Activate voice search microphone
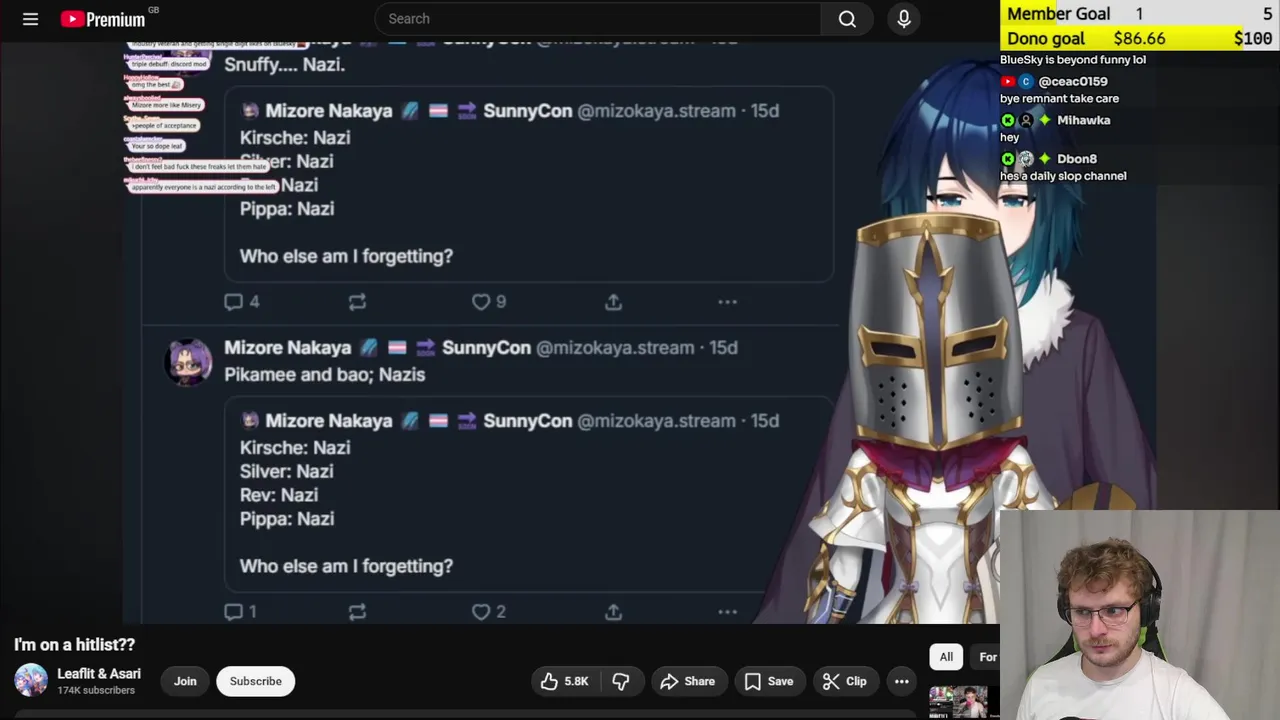This screenshot has height=720, width=1280. point(904,19)
